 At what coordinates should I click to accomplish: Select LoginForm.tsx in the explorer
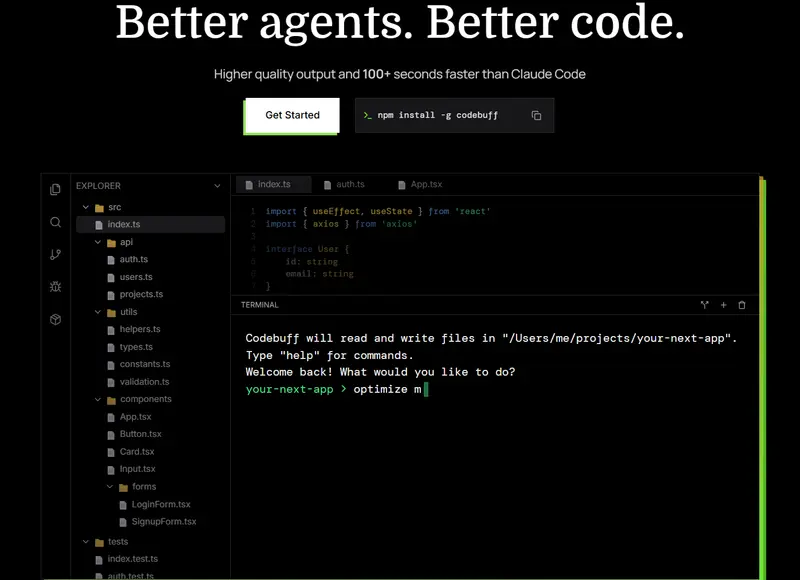click(x=161, y=505)
